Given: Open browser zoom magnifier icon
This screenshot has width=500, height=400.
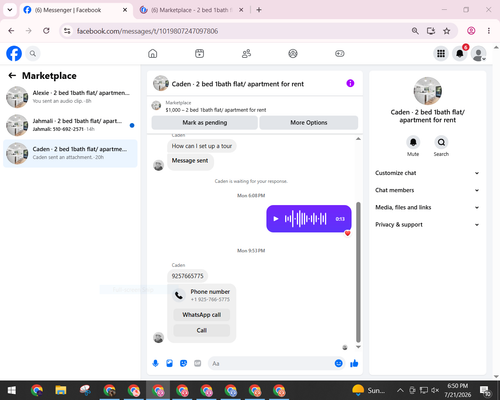Looking at the screenshot, I should [415, 31].
